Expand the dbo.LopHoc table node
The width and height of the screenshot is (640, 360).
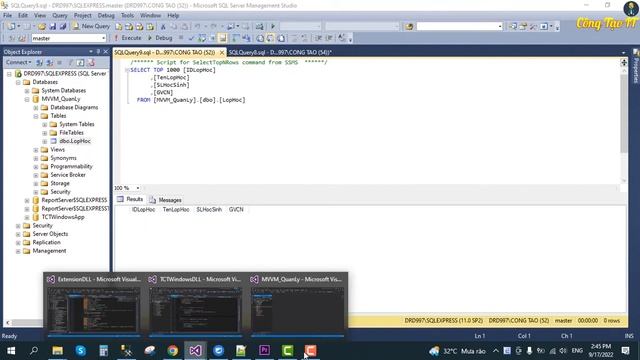click(45, 141)
